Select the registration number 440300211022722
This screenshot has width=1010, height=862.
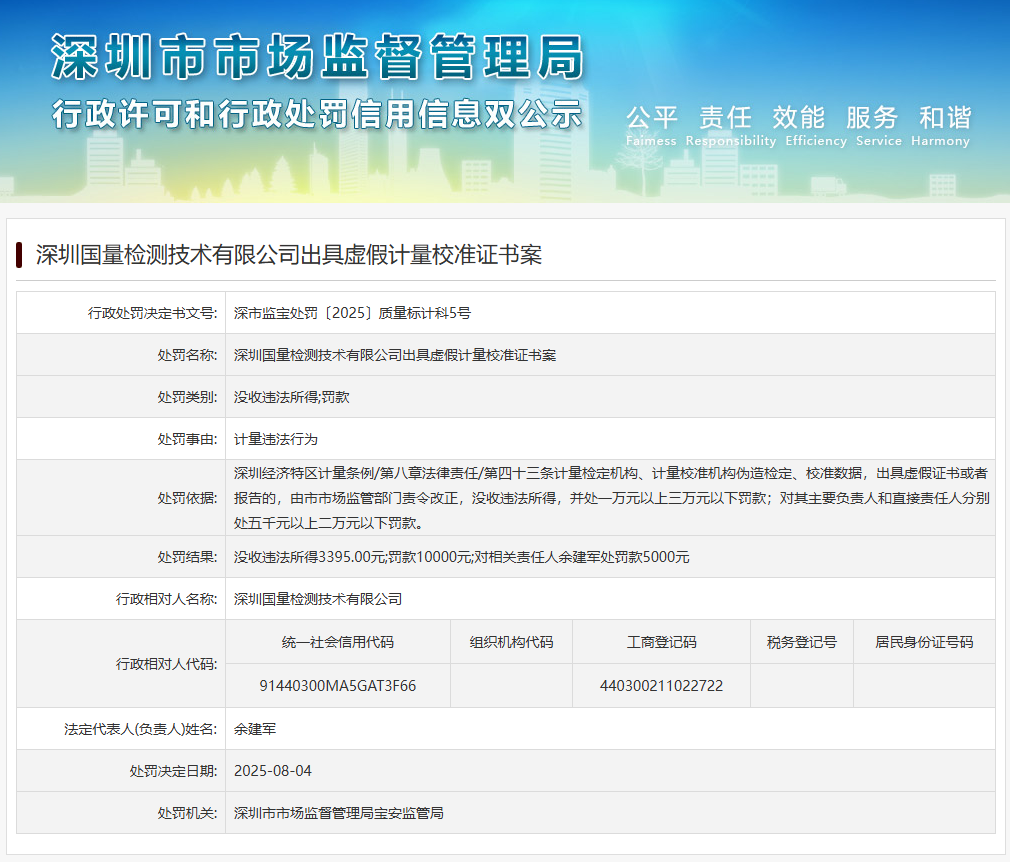coord(661,686)
